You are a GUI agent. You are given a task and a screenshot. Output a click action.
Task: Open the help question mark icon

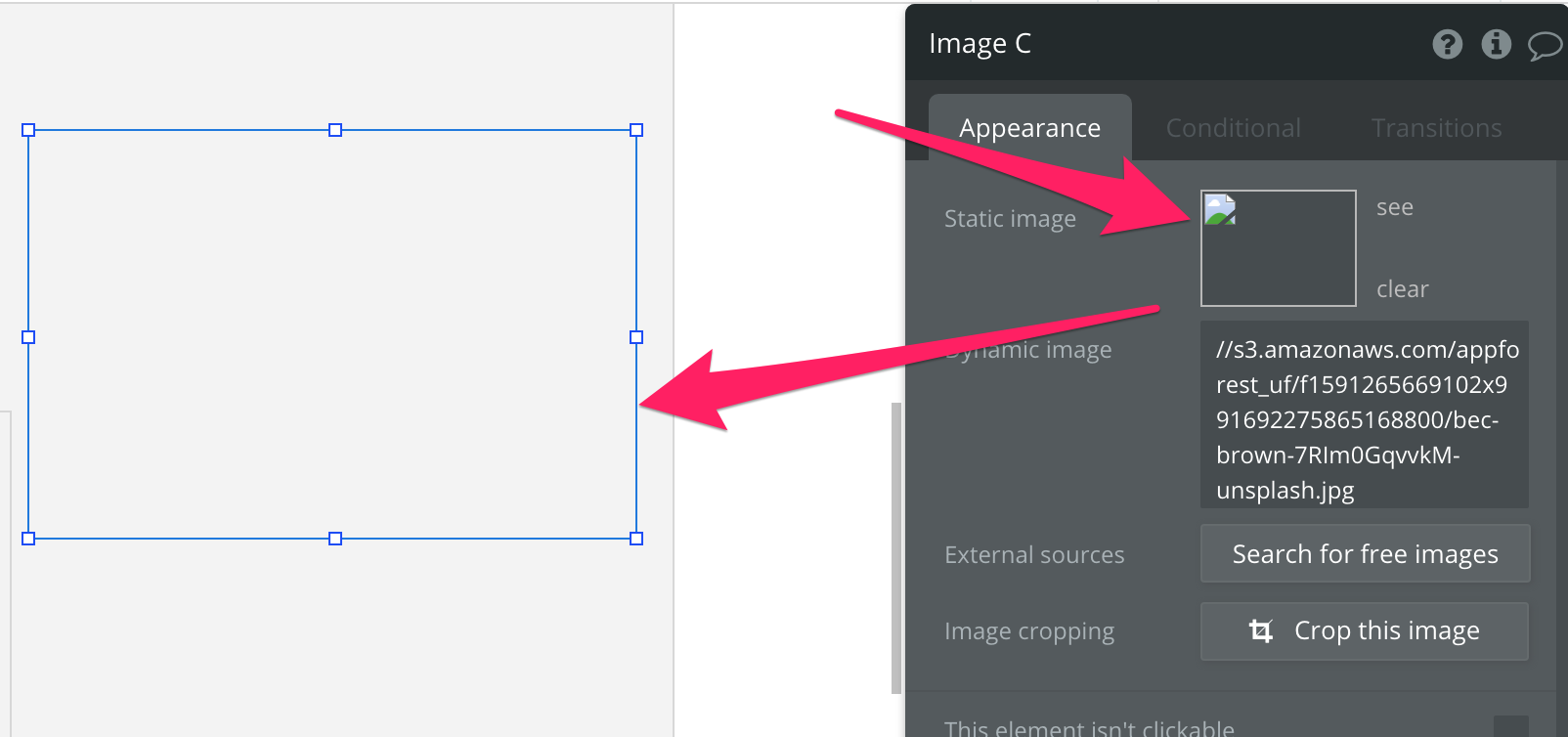(x=1447, y=44)
